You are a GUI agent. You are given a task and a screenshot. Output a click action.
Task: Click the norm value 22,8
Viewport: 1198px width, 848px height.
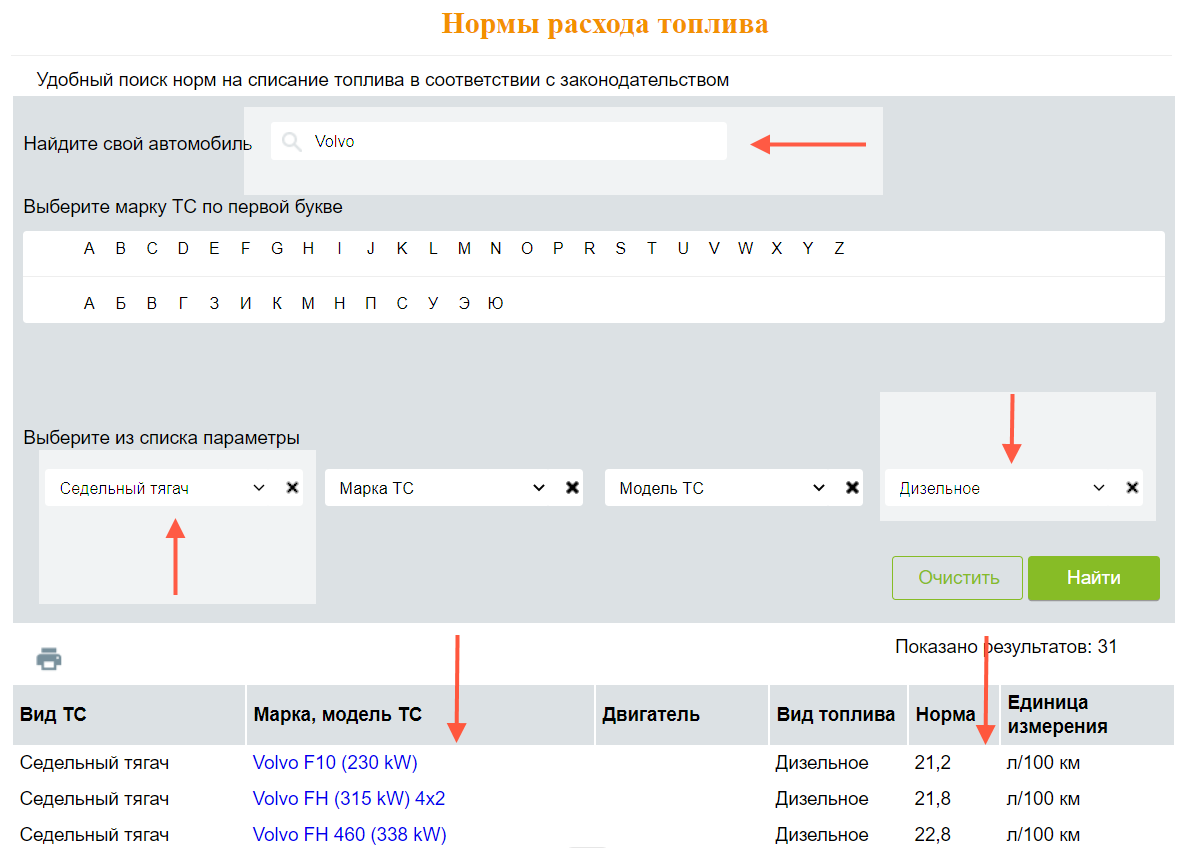(x=932, y=834)
